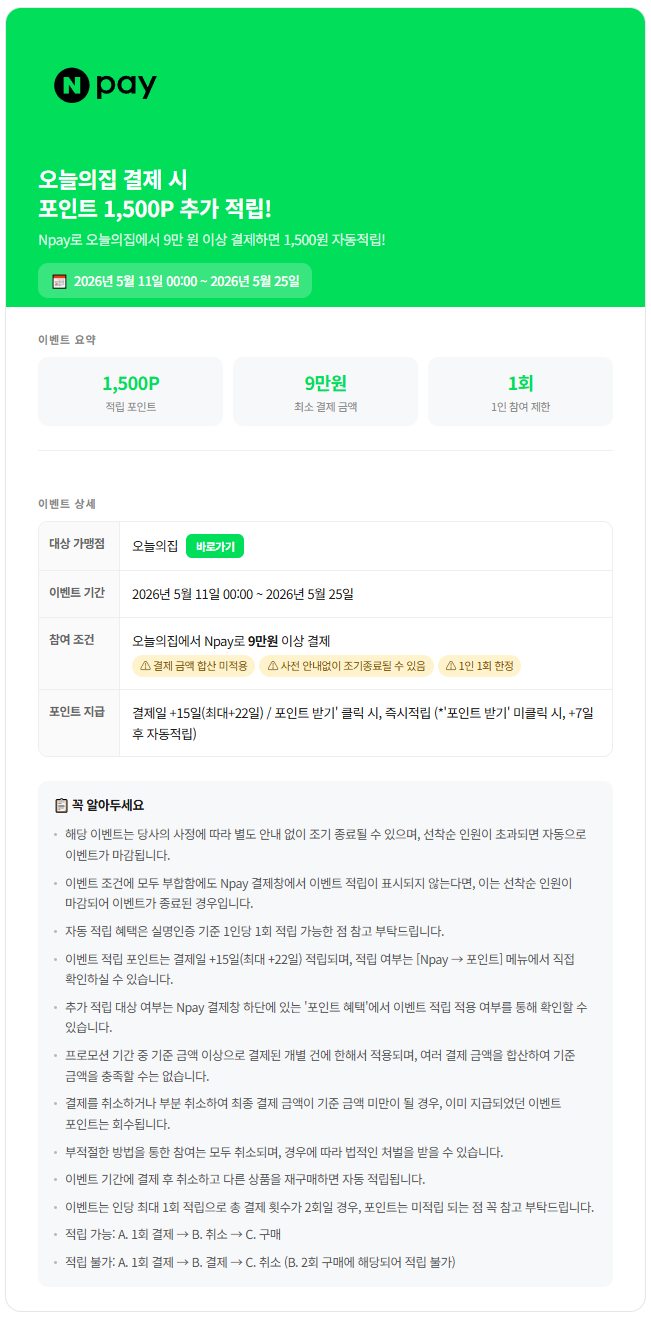The image size is (651, 1317).
Task: Click the 1인 1회 한정 badge
Action: click(x=479, y=666)
